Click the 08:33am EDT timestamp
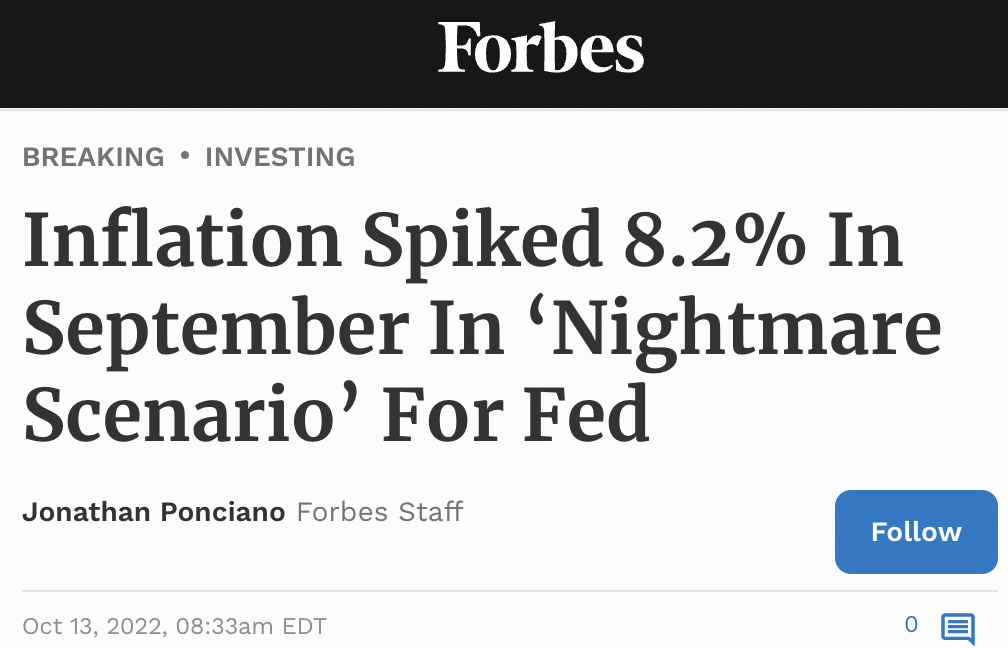1008x648 pixels. point(251,627)
